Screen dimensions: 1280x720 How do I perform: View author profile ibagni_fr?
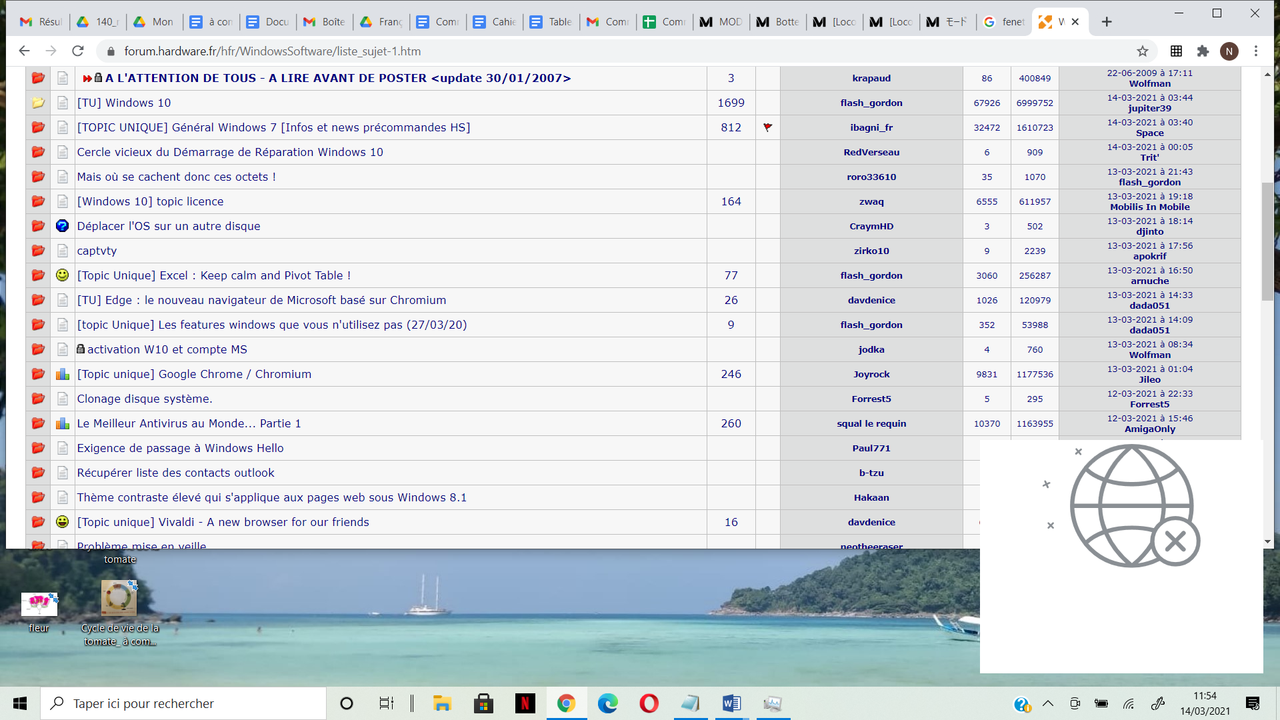871,128
